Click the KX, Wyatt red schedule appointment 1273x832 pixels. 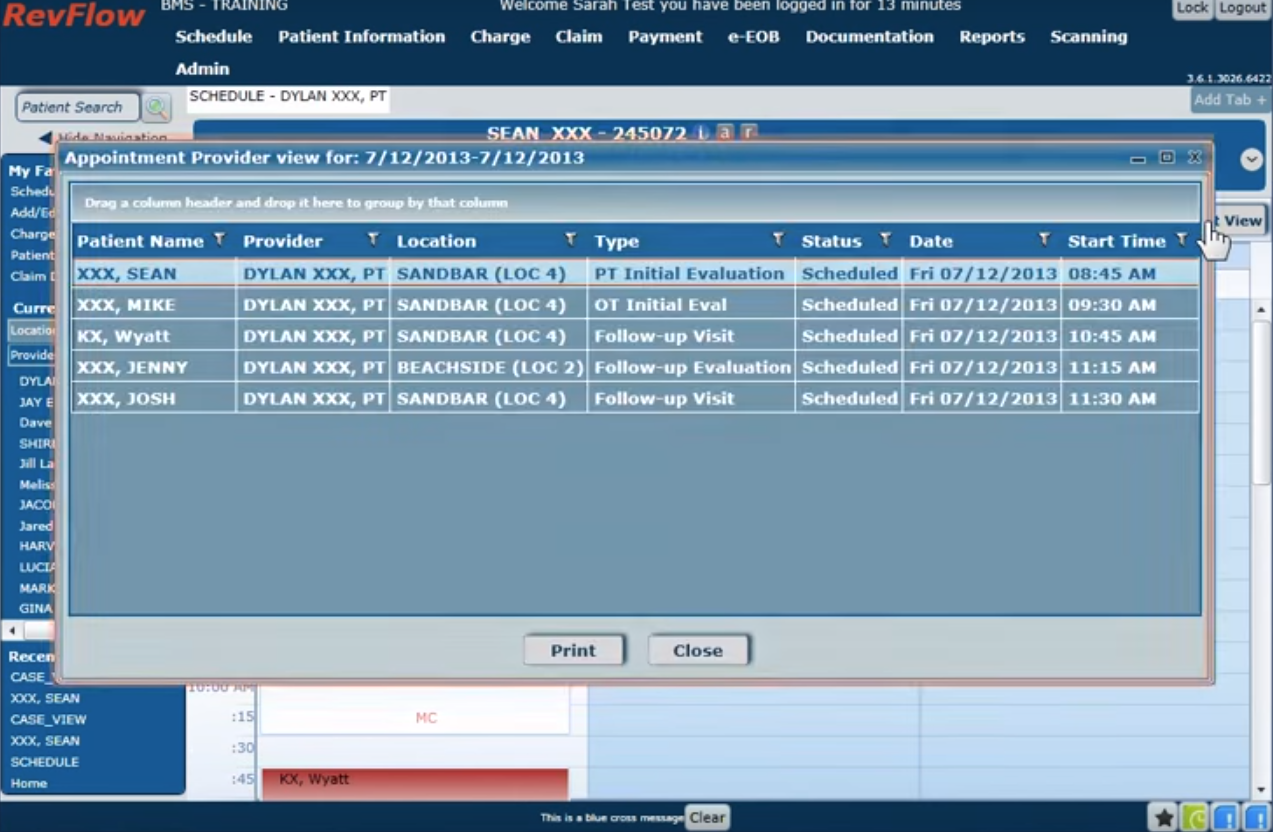click(415, 784)
